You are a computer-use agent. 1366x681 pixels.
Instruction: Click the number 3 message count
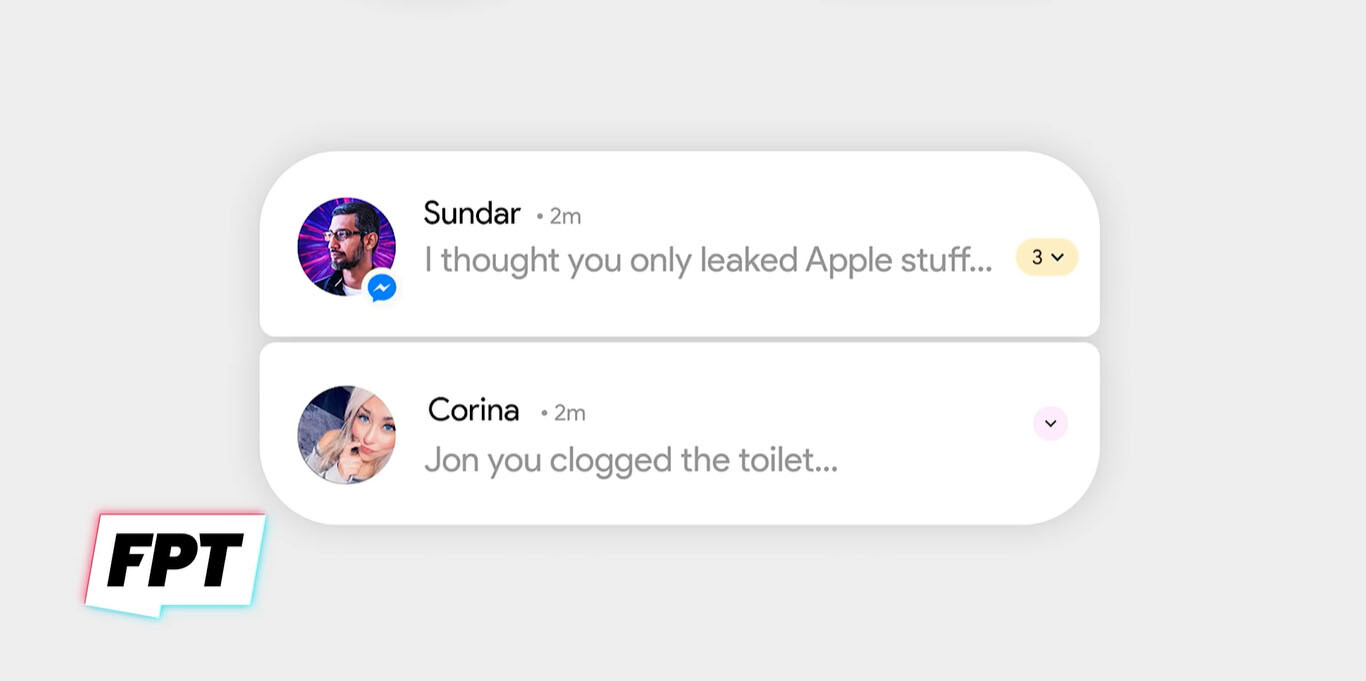coord(1037,257)
